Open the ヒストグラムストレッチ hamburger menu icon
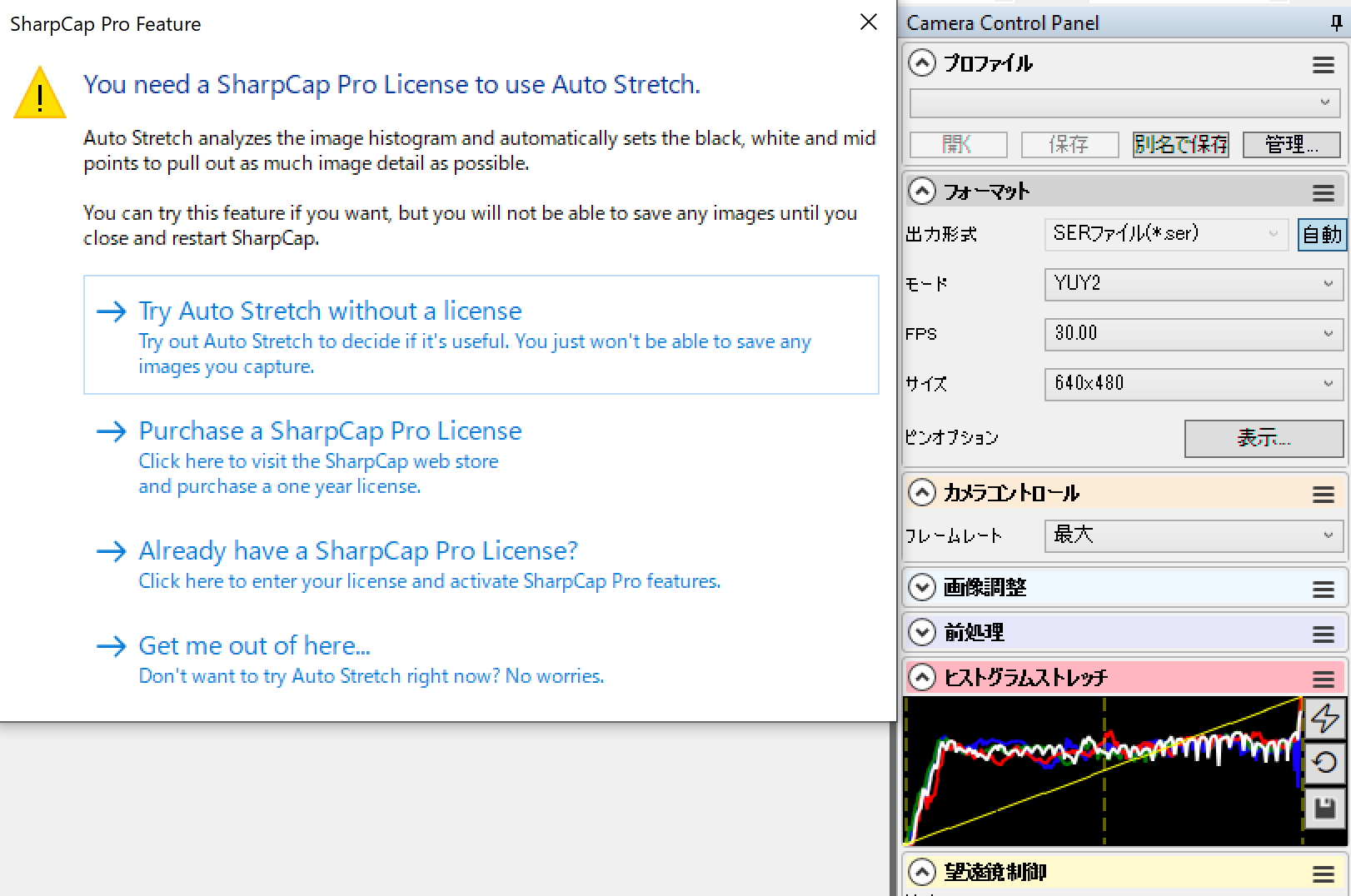This screenshot has height=896, width=1351. 1324,679
